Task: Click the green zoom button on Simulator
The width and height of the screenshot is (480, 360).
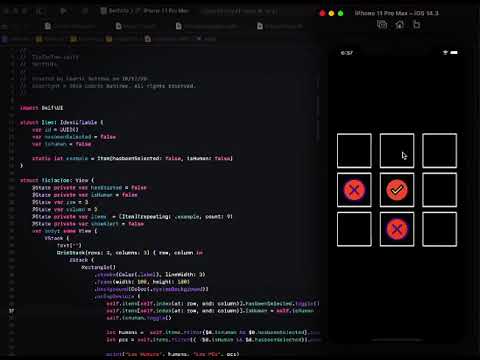Action: coord(341,14)
